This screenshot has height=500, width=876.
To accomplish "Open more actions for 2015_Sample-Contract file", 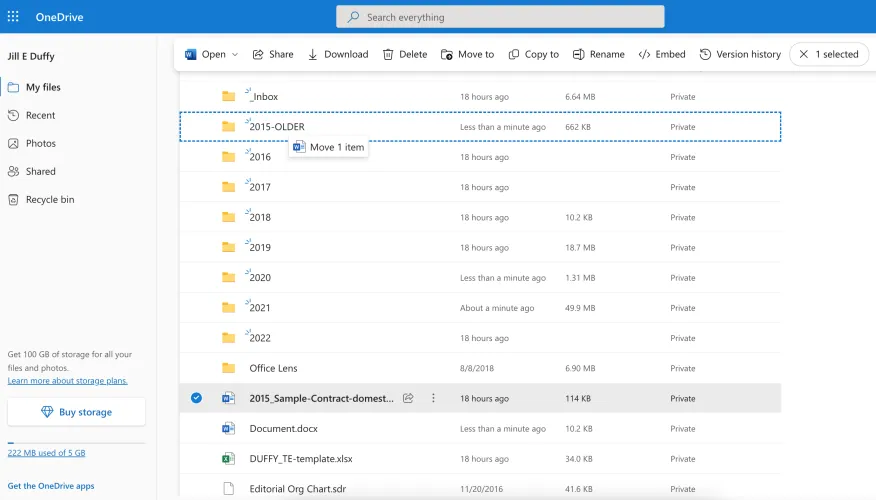I will coord(433,398).
